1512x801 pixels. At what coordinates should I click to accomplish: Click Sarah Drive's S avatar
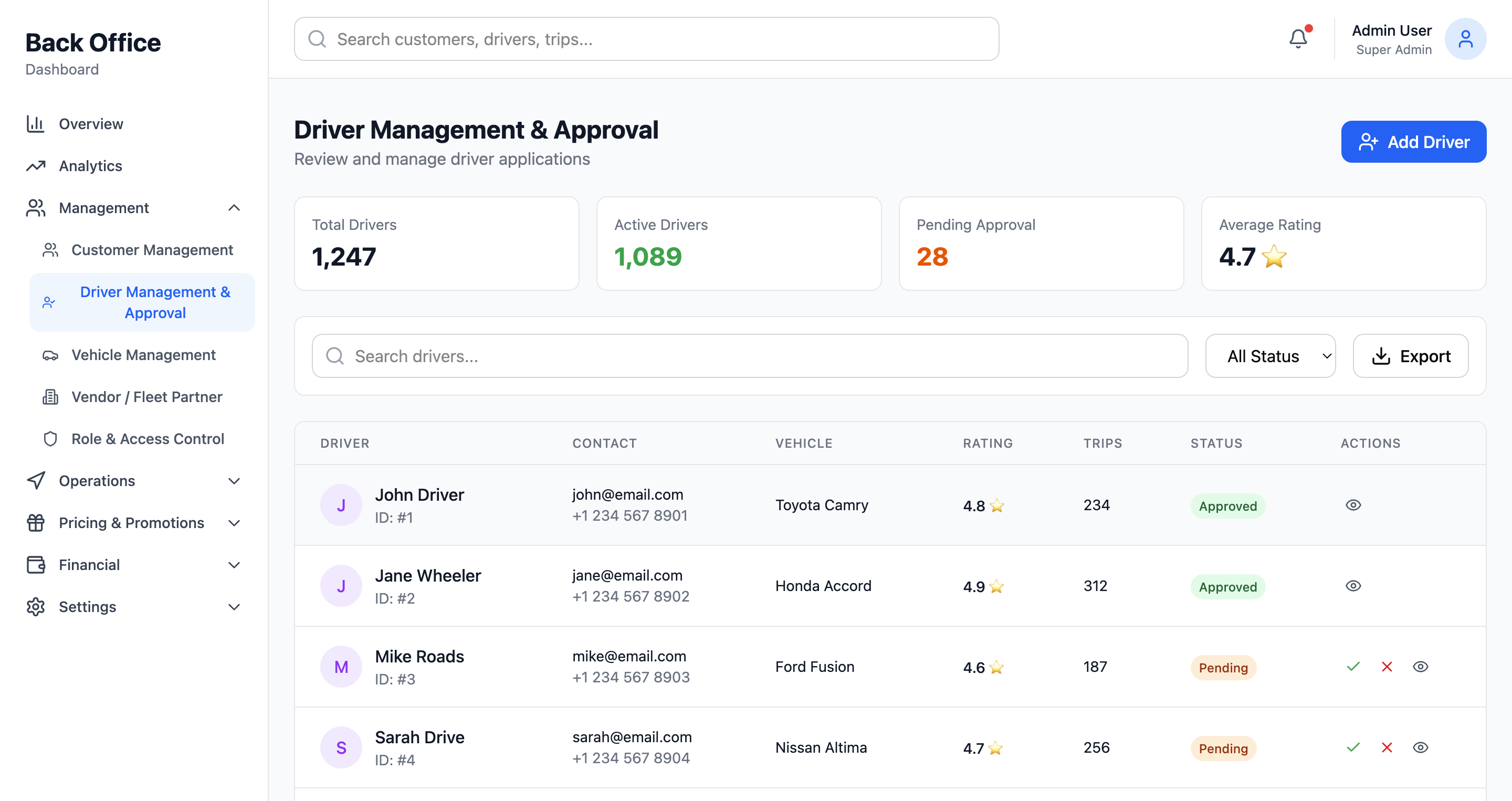pyautogui.click(x=341, y=748)
